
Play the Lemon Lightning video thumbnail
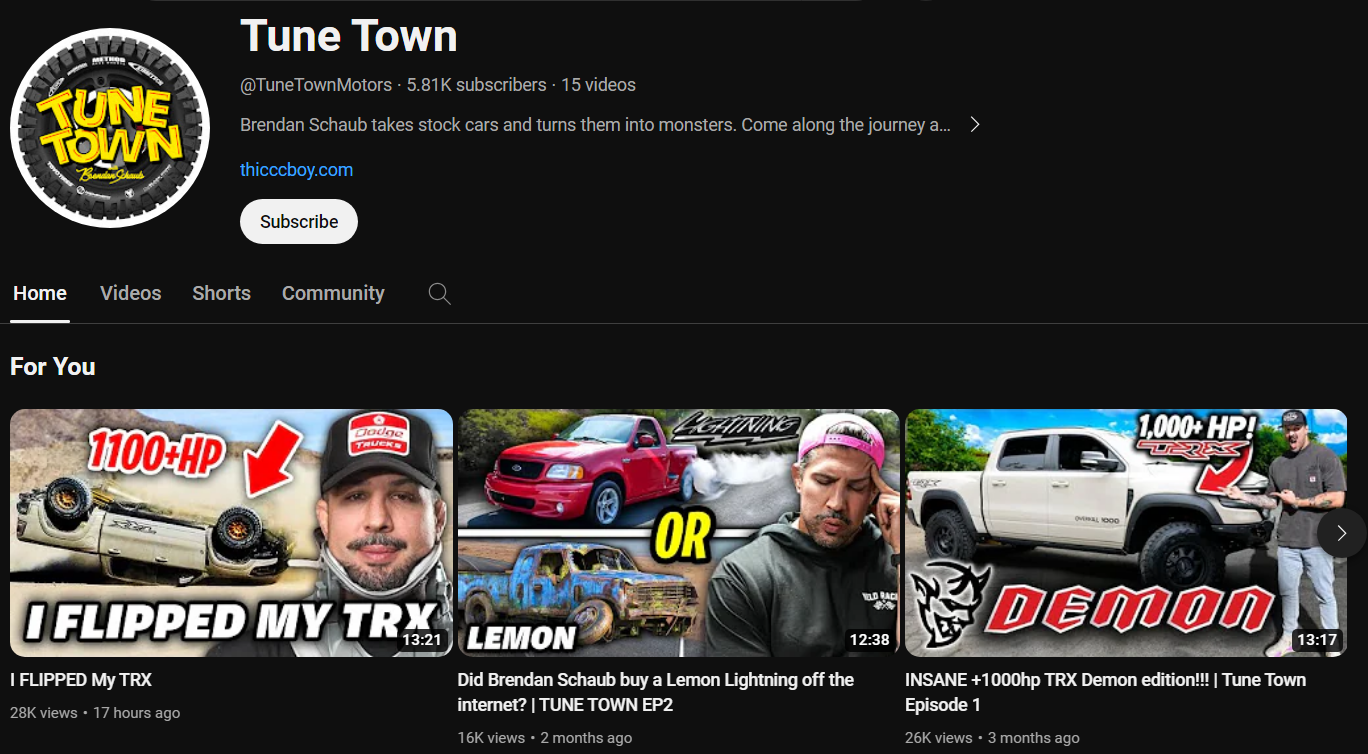[678, 532]
